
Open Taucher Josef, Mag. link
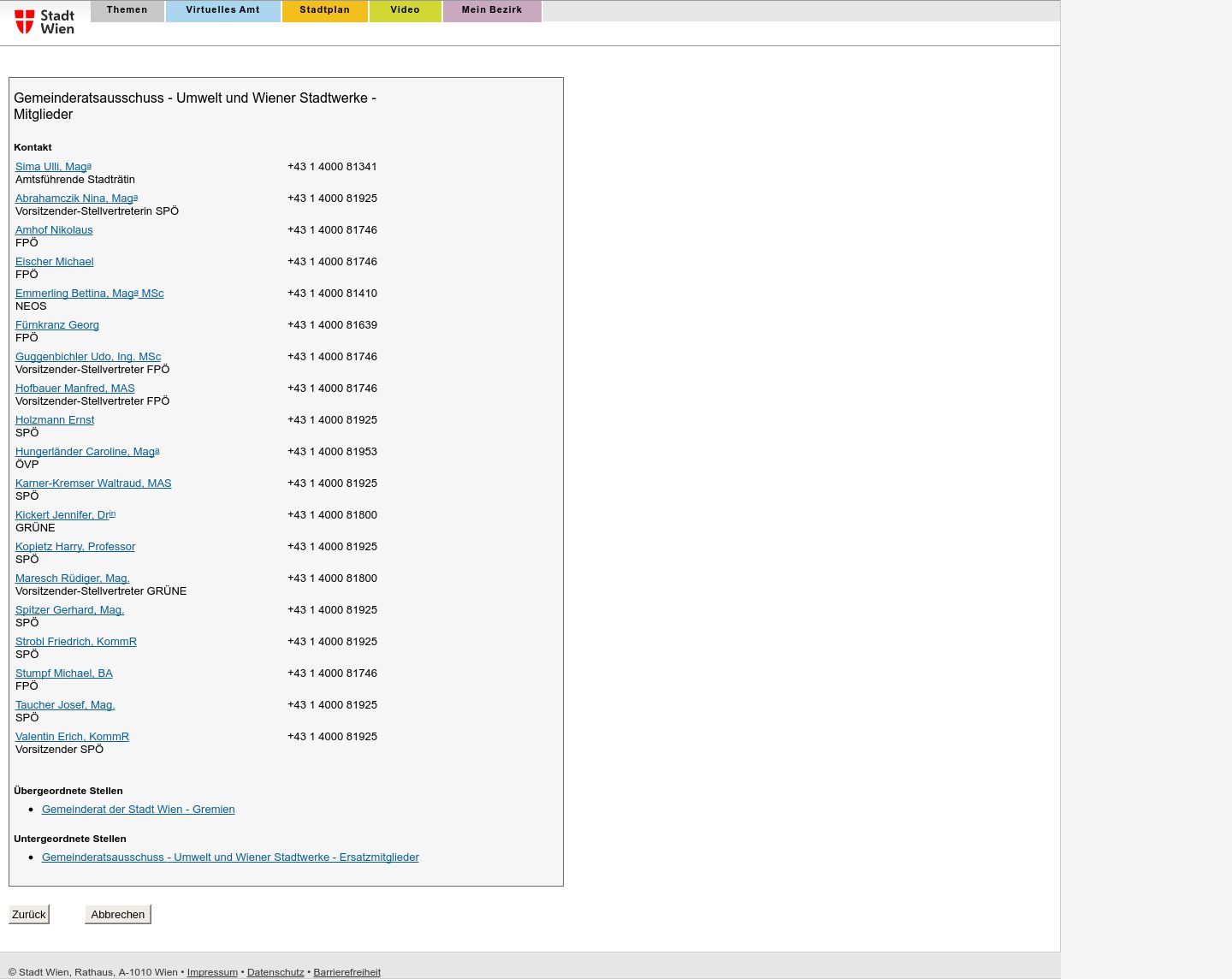(x=65, y=705)
